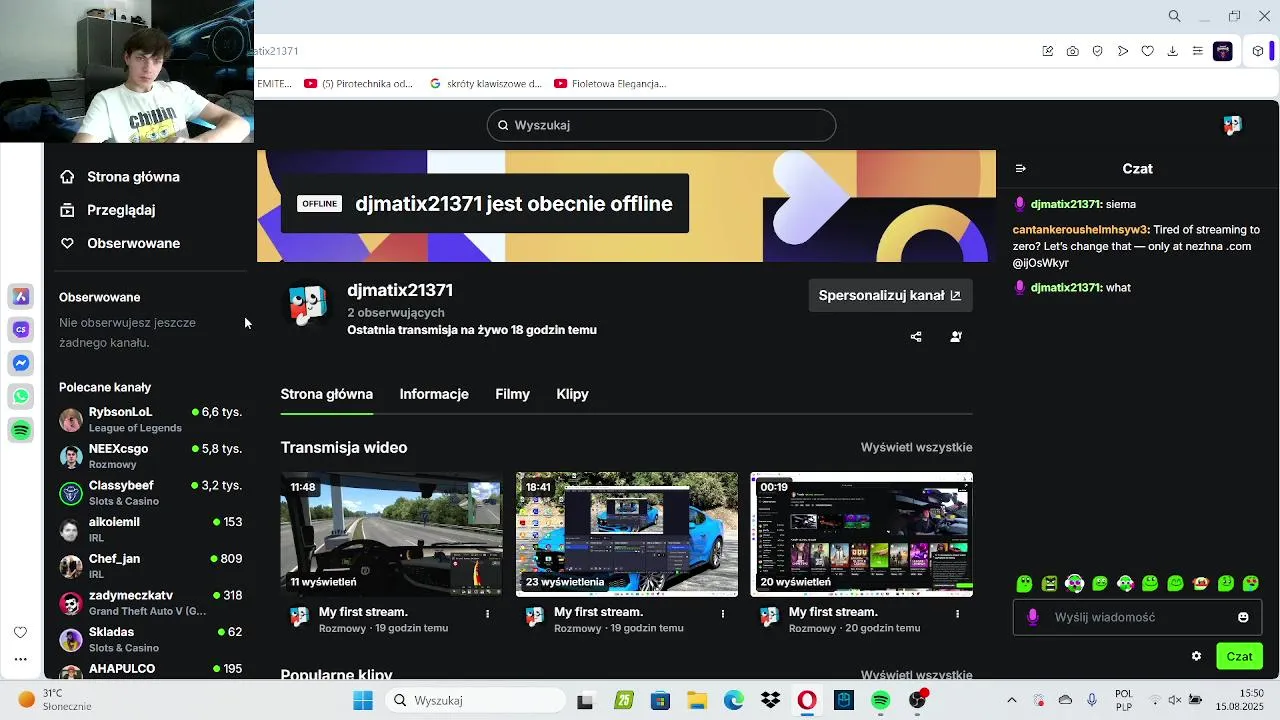Viewport: 1280px width, 720px height.
Task: Click the Spersonalizuj kanał button
Action: [890, 295]
